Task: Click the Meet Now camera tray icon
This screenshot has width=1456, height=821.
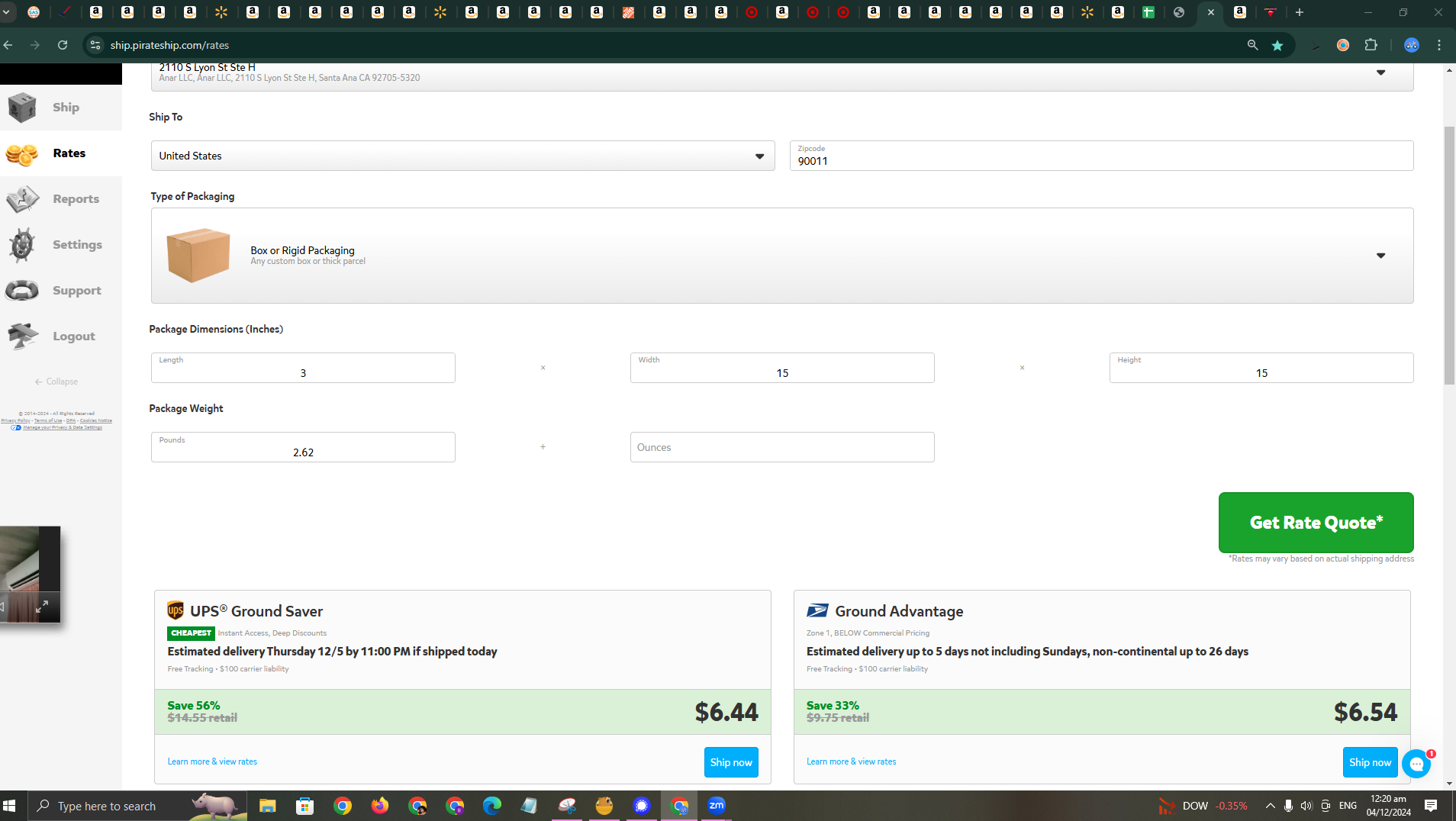Action: pos(1326,806)
